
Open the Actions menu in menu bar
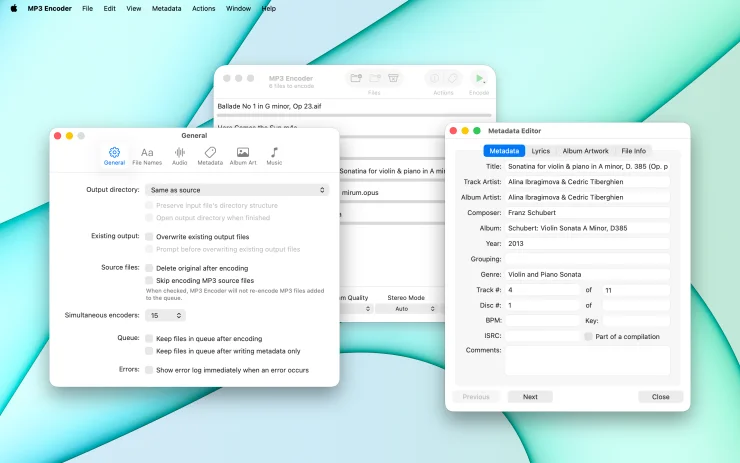(x=203, y=8)
